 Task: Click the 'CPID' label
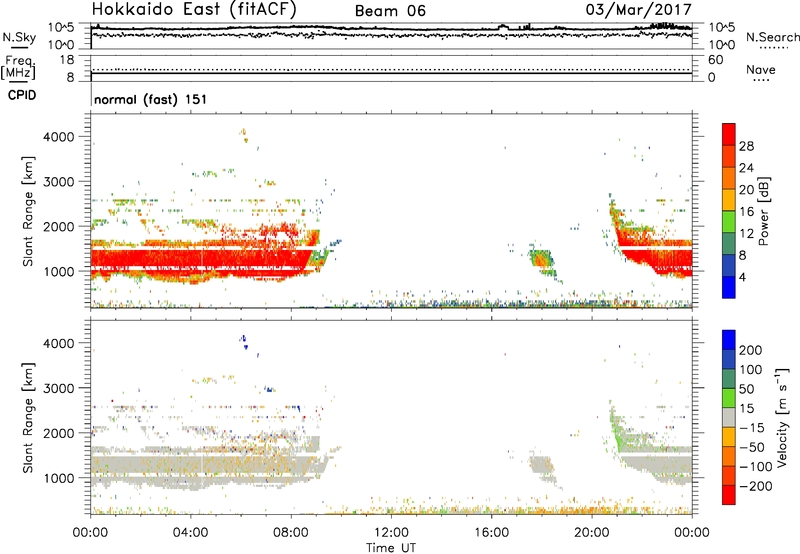point(22,95)
